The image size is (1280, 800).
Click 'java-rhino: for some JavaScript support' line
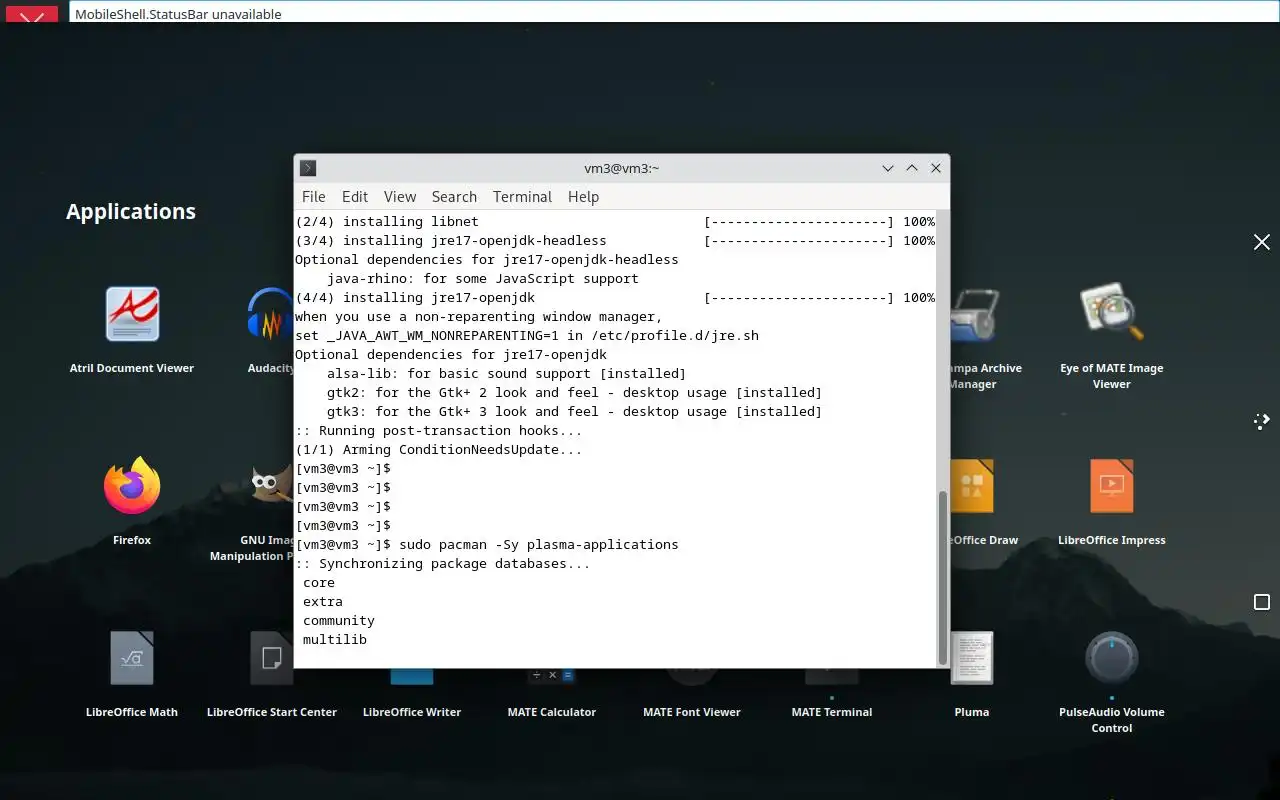[x=483, y=279]
